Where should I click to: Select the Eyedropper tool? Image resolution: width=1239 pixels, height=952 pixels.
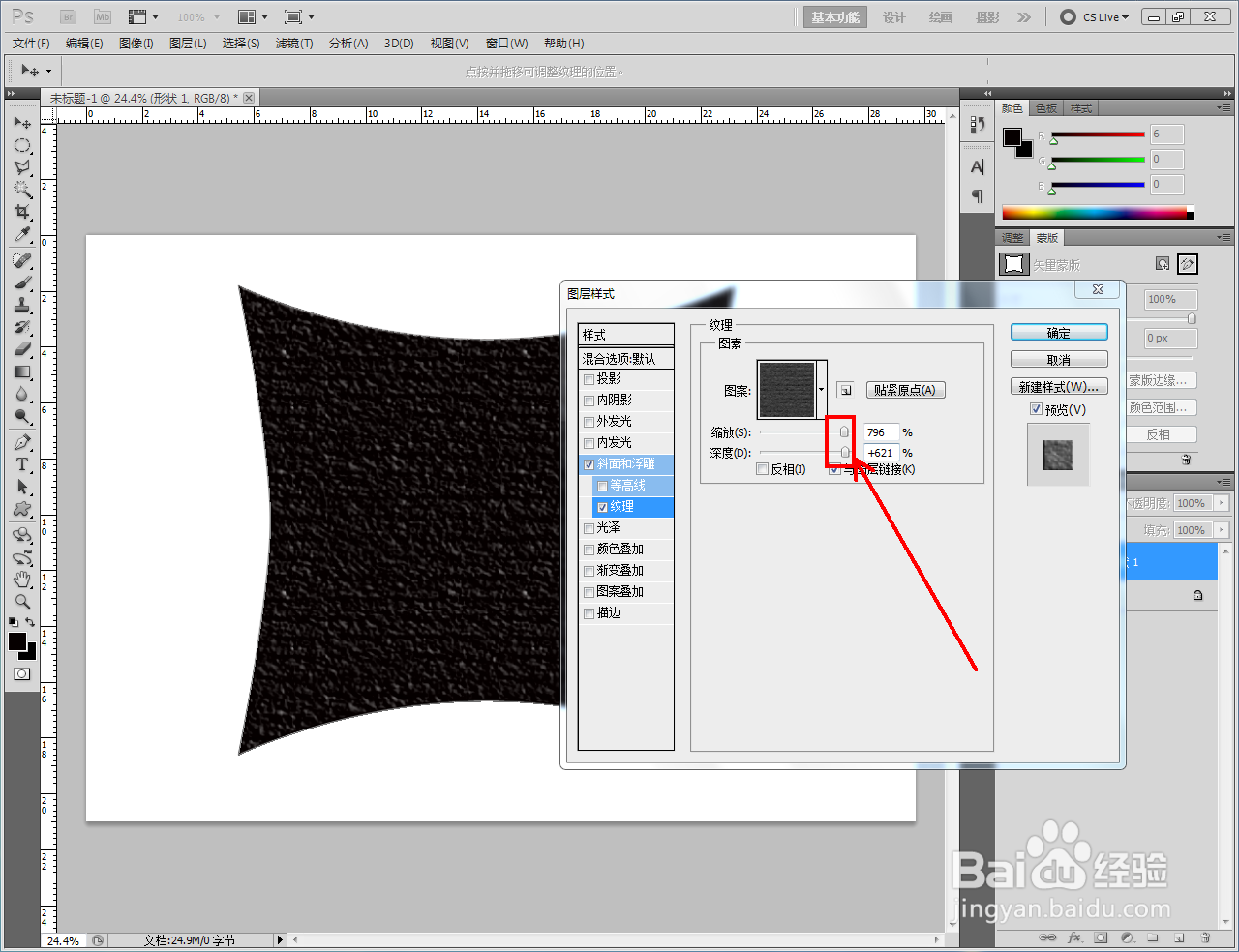tap(22, 235)
